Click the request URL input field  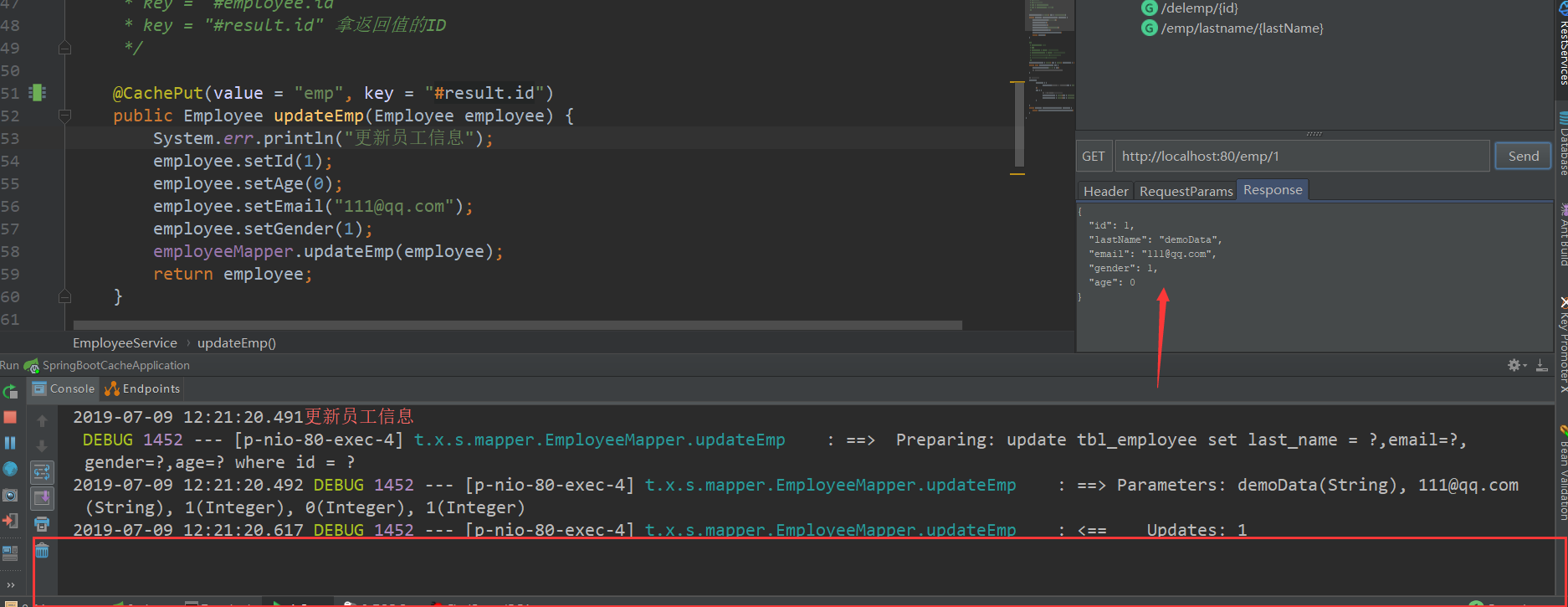click(1302, 156)
